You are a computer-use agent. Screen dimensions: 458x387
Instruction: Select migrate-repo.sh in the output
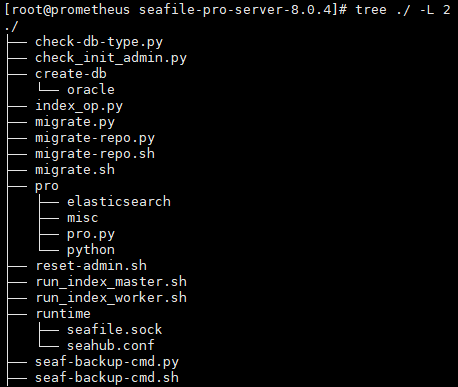pyautogui.click(x=95, y=154)
